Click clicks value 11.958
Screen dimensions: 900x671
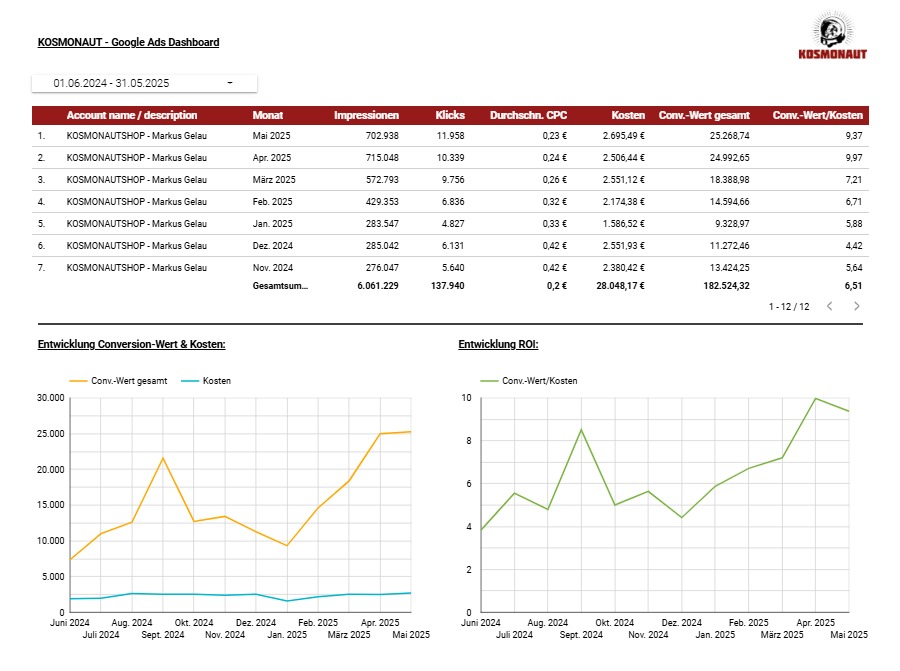click(x=451, y=136)
